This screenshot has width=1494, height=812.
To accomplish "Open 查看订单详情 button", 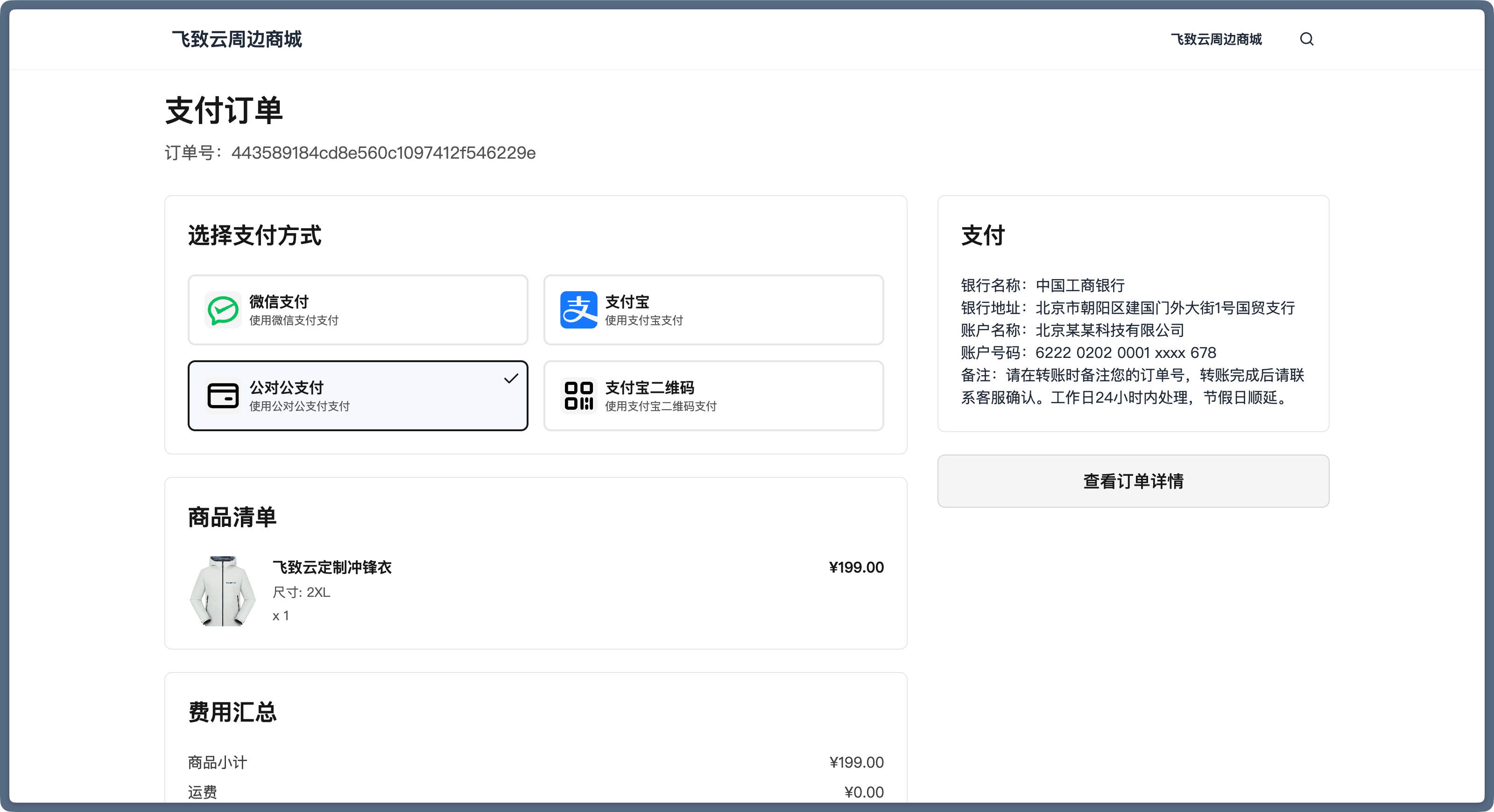I will click(1133, 481).
